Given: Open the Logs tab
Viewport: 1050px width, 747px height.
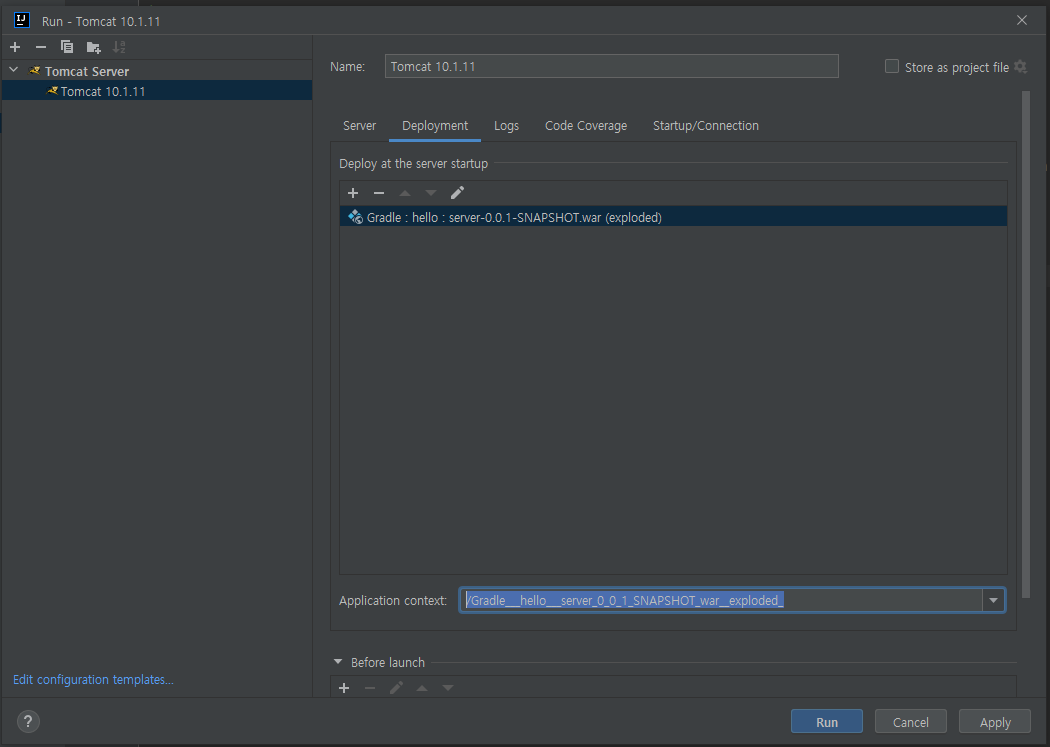Looking at the screenshot, I should click(506, 126).
